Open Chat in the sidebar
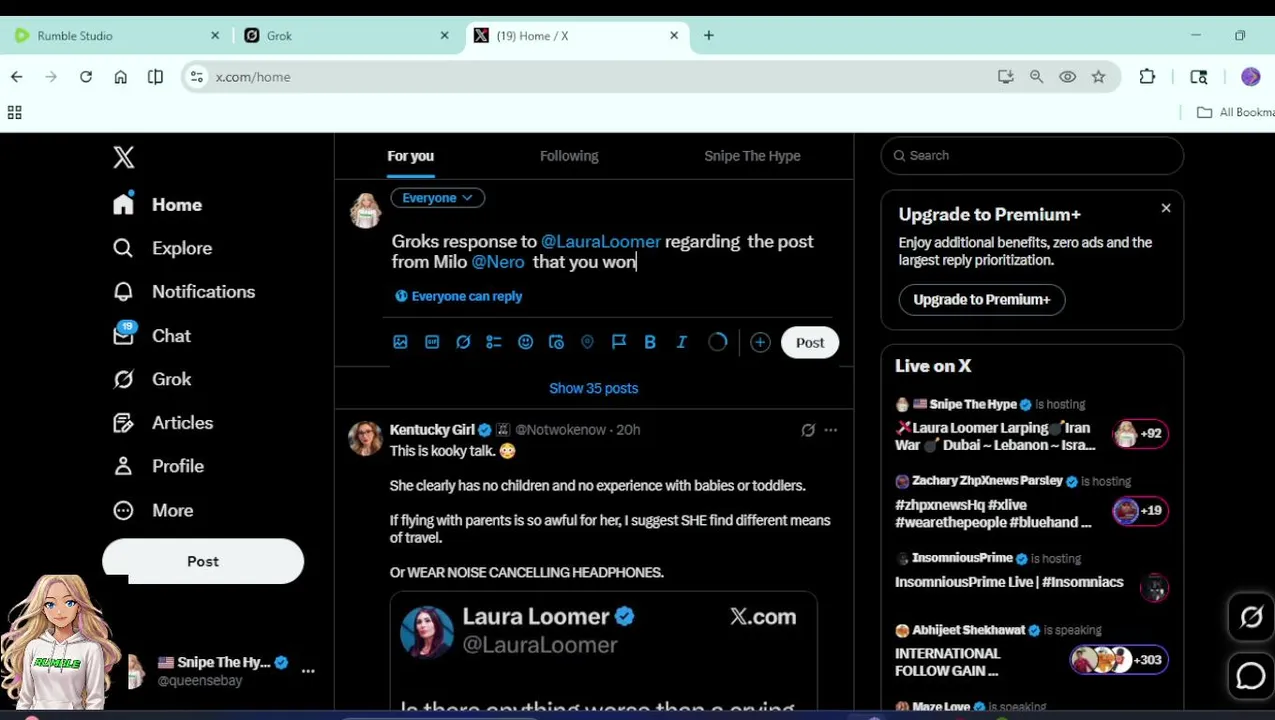This screenshot has height=720, width=1275. (x=152, y=336)
